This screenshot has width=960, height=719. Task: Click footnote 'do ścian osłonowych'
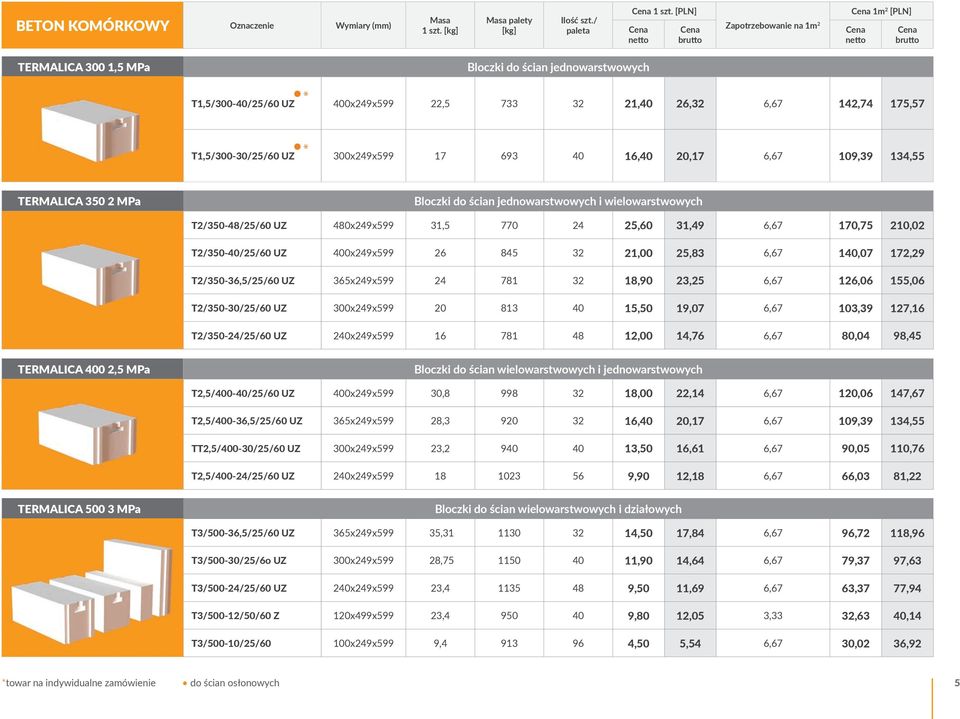point(234,683)
